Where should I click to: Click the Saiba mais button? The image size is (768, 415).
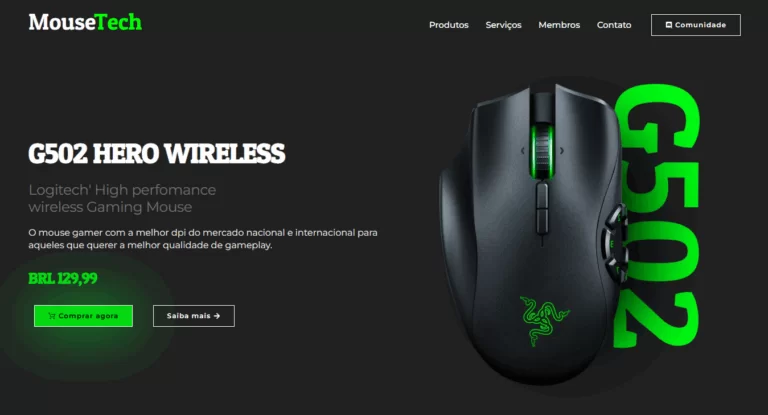[193, 316]
